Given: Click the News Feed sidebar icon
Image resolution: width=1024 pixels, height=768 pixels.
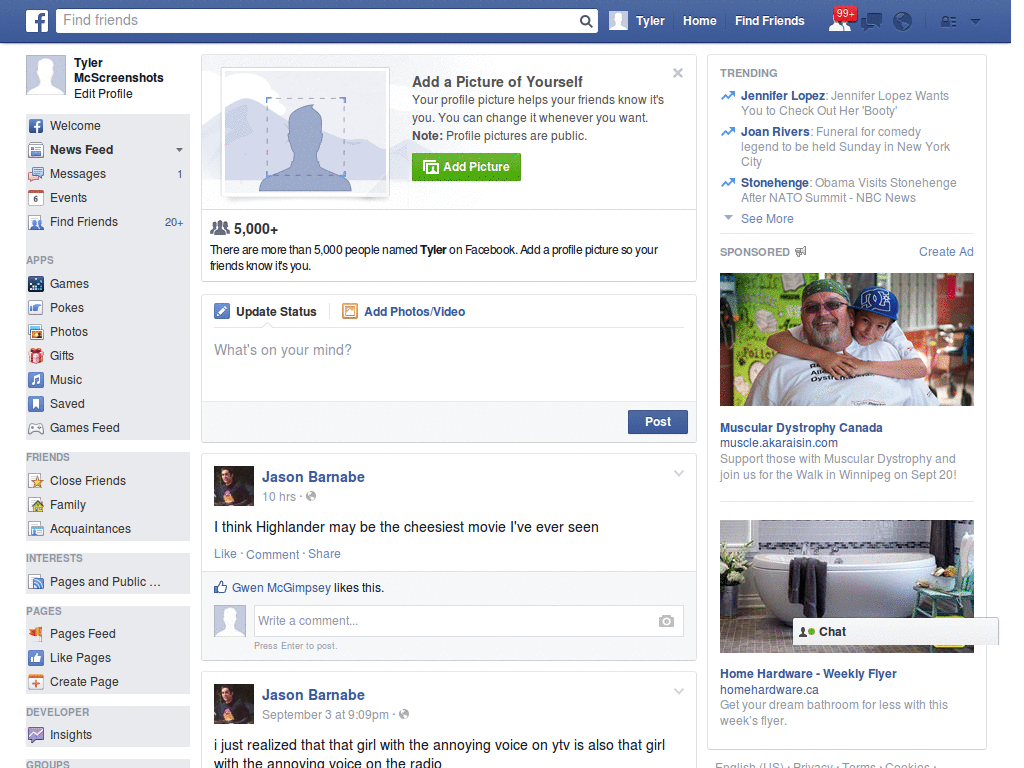Looking at the screenshot, I should click(x=36, y=150).
